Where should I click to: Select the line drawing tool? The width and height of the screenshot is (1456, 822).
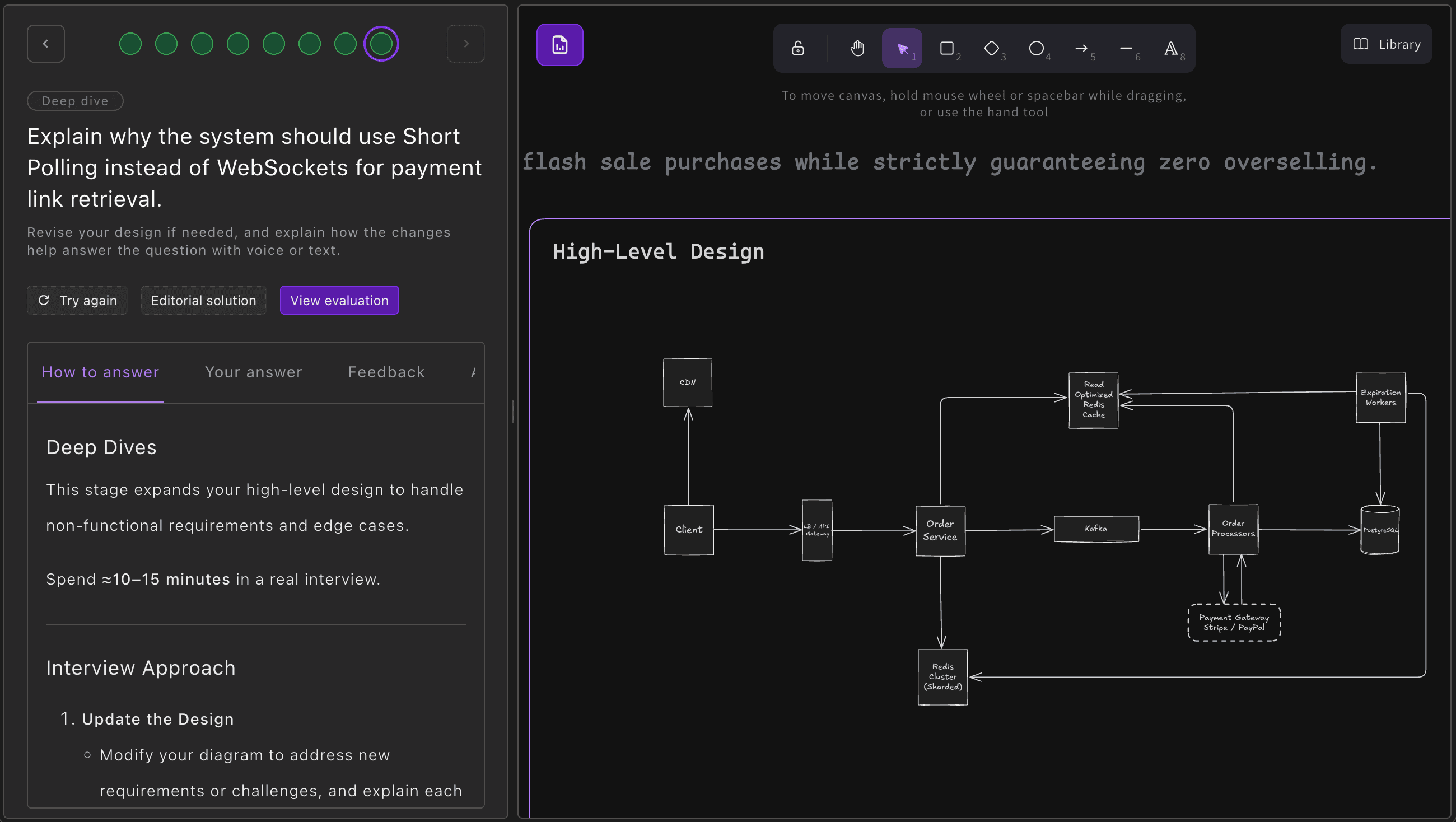click(1127, 48)
